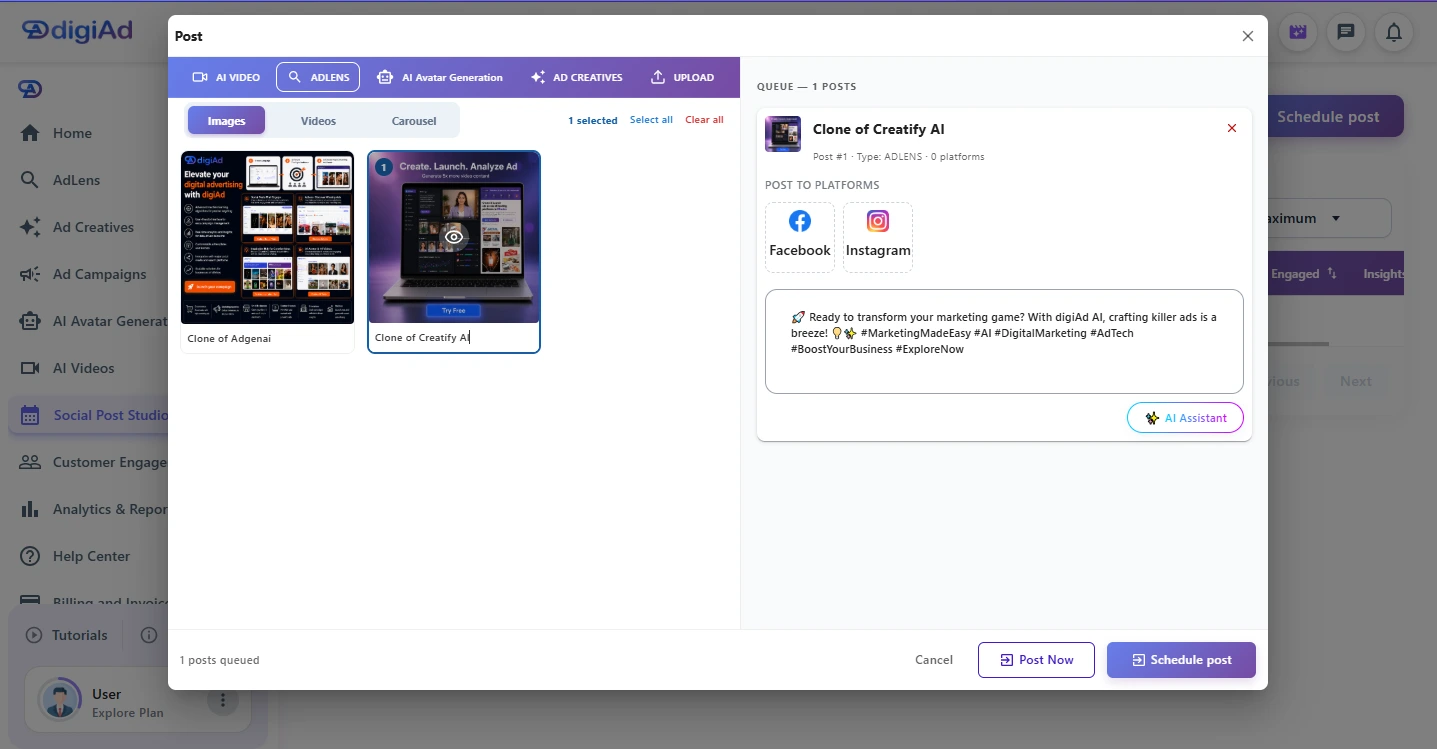The width and height of the screenshot is (1437, 749).
Task: Close the Post dialog
Action: (1248, 36)
